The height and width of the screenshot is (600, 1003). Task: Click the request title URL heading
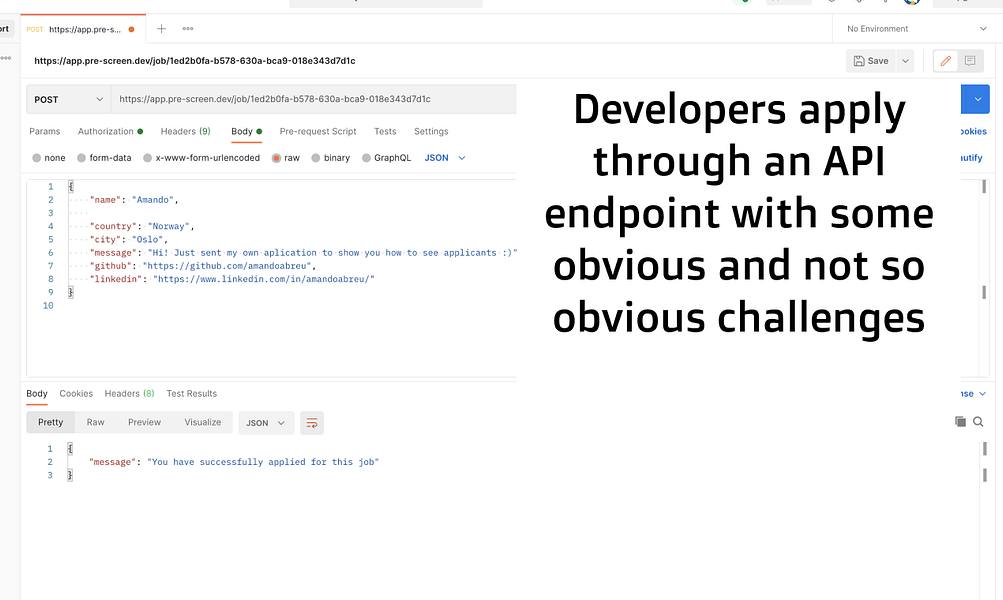(x=194, y=61)
